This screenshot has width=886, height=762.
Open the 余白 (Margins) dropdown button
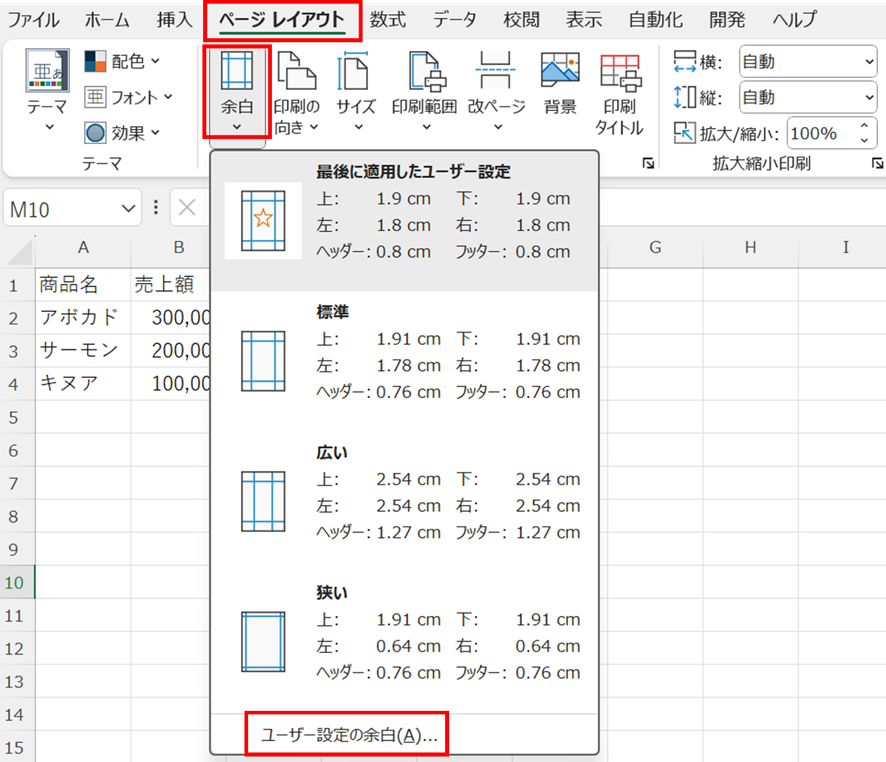(x=236, y=91)
